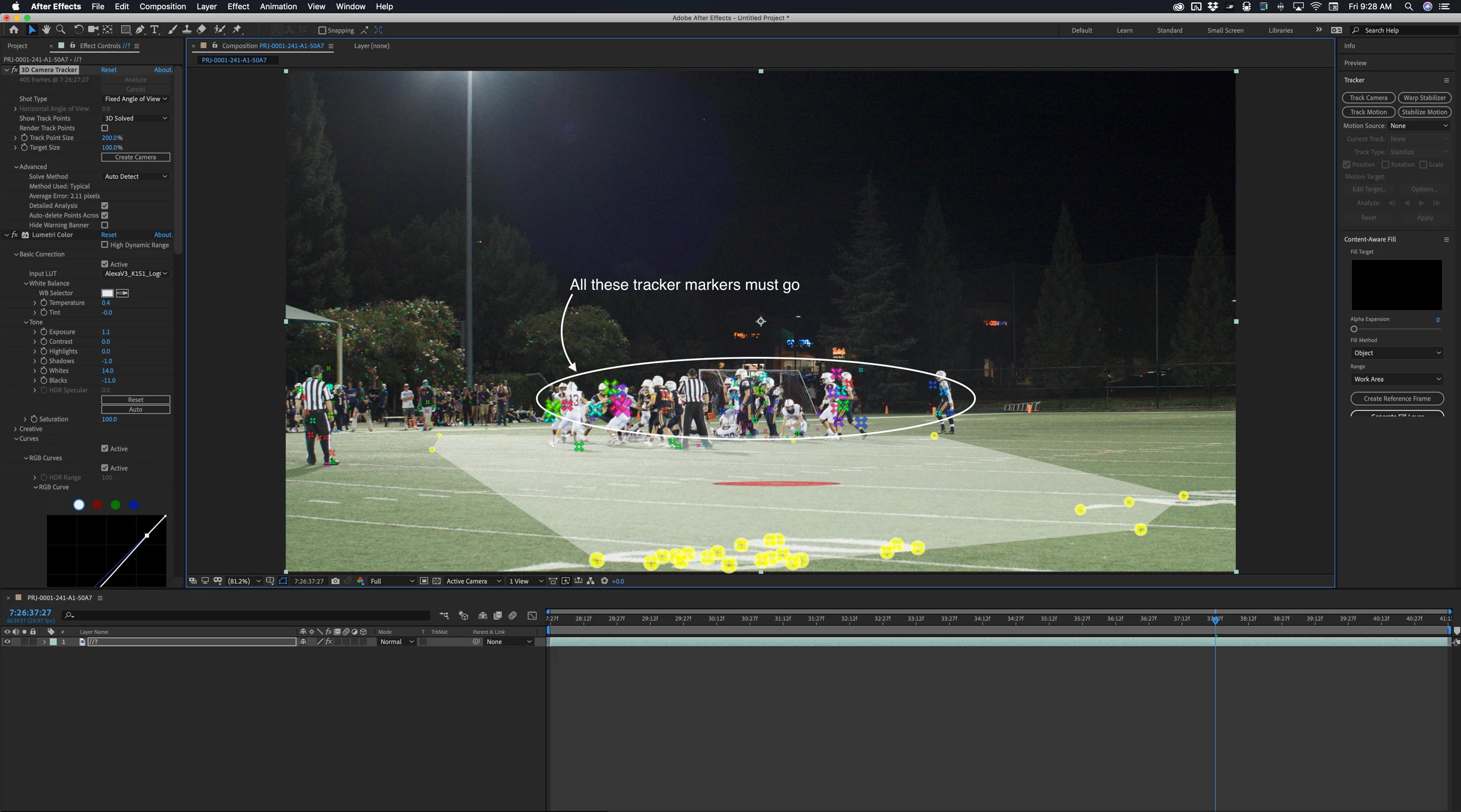Screen dimensions: 1461x812
Task: Uncheck Detailed Analysis option
Action: (x=105, y=206)
